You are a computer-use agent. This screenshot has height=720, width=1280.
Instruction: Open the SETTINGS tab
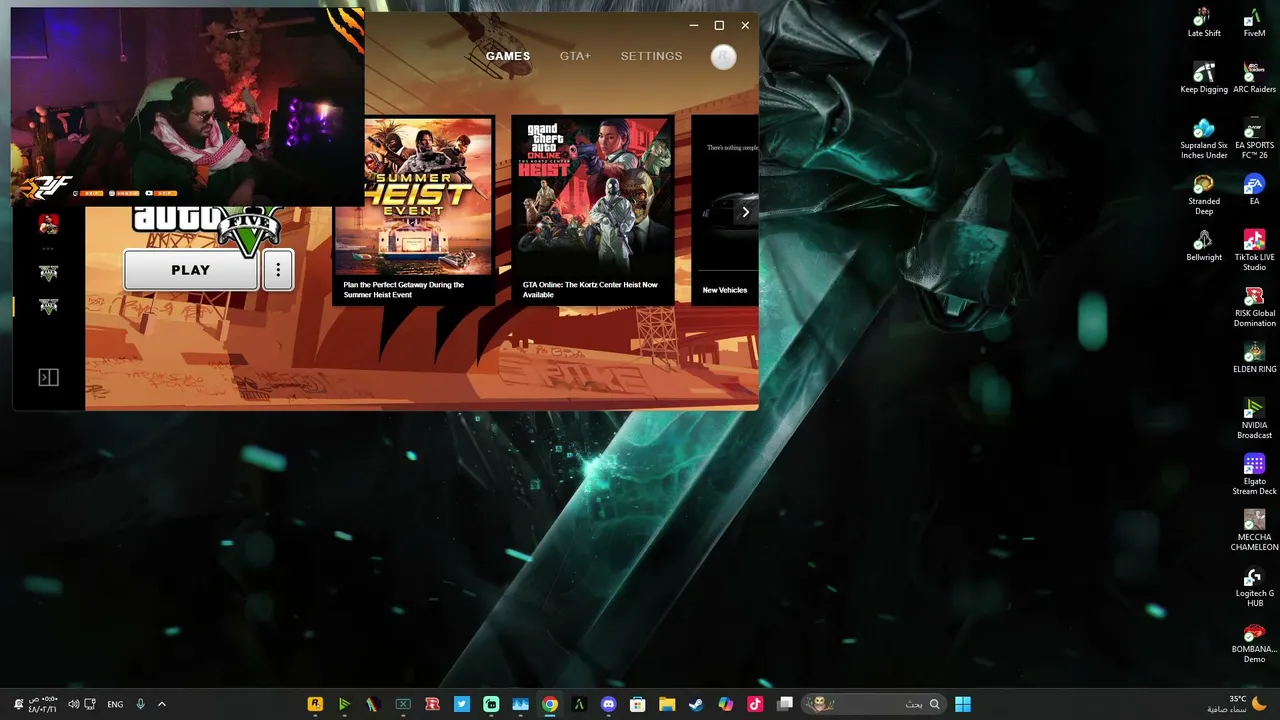coord(651,56)
